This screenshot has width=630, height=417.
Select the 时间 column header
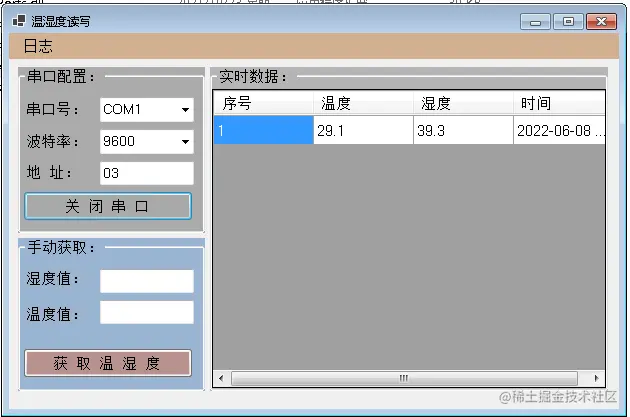pos(559,103)
